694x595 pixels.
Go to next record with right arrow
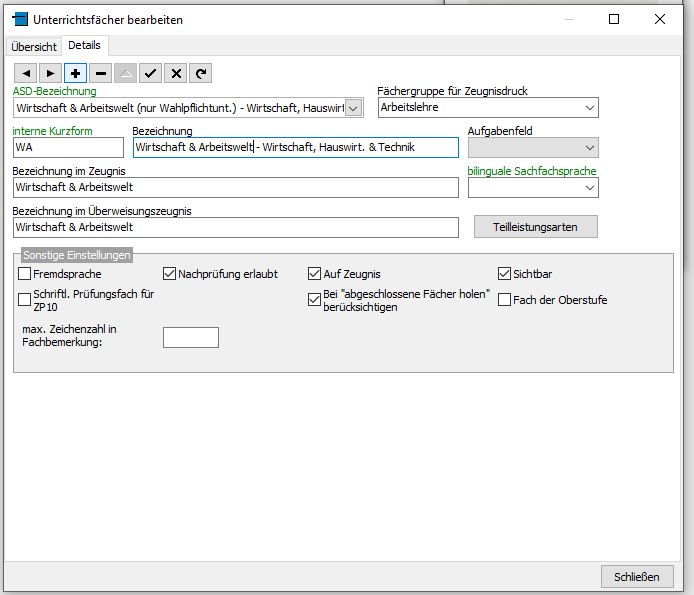[x=50, y=73]
